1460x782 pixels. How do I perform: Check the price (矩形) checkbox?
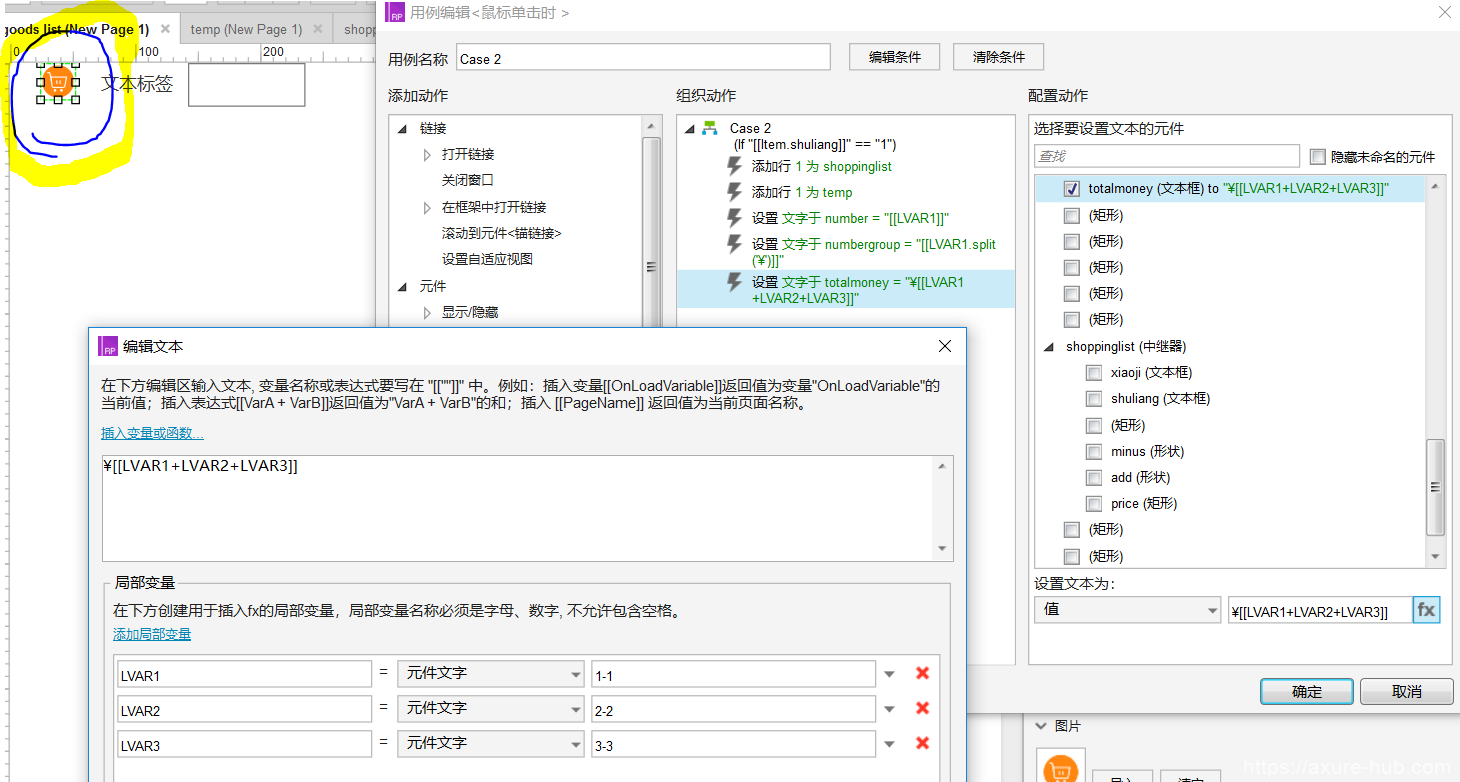click(x=1094, y=503)
